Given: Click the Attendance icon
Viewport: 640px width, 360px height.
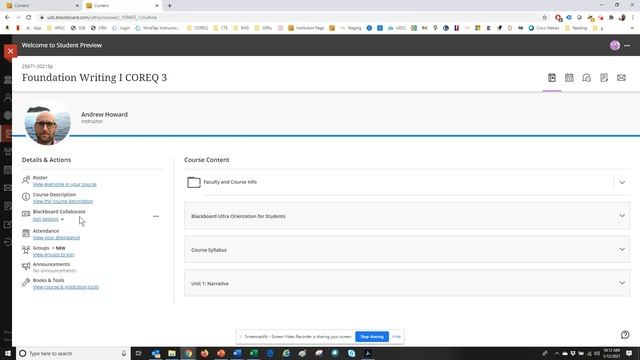Looking at the screenshot, I should point(26,233).
